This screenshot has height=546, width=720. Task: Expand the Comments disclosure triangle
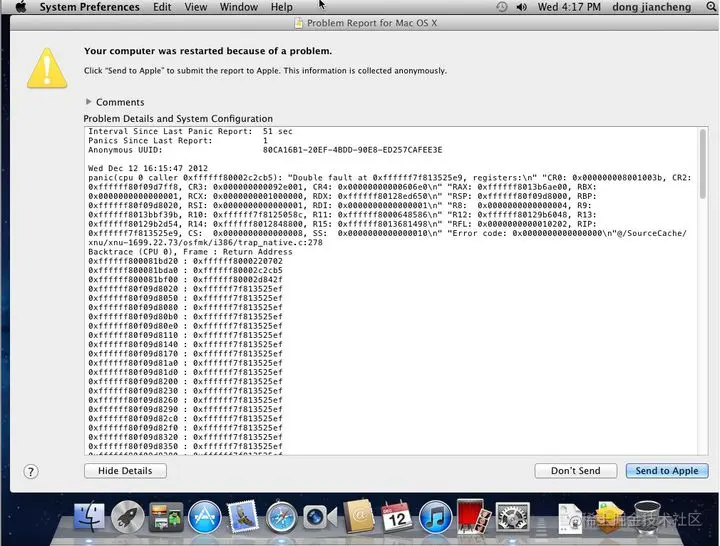pyautogui.click(x=89, y=101)
